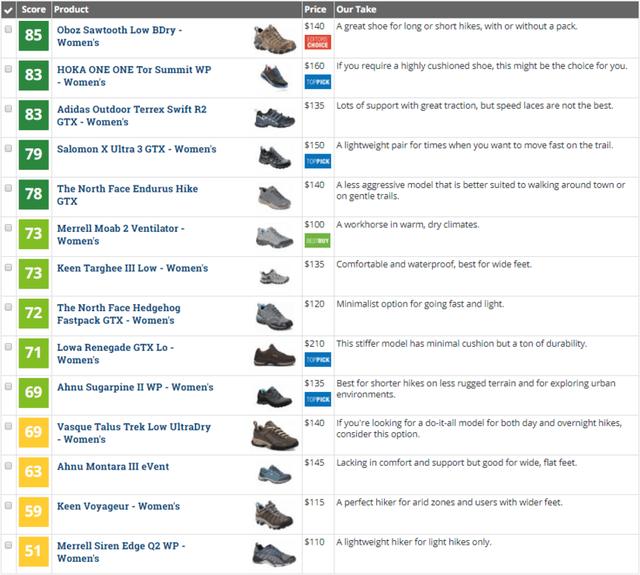
Task: Open the Keen Targhee III Low link
Action: (132, 269)
